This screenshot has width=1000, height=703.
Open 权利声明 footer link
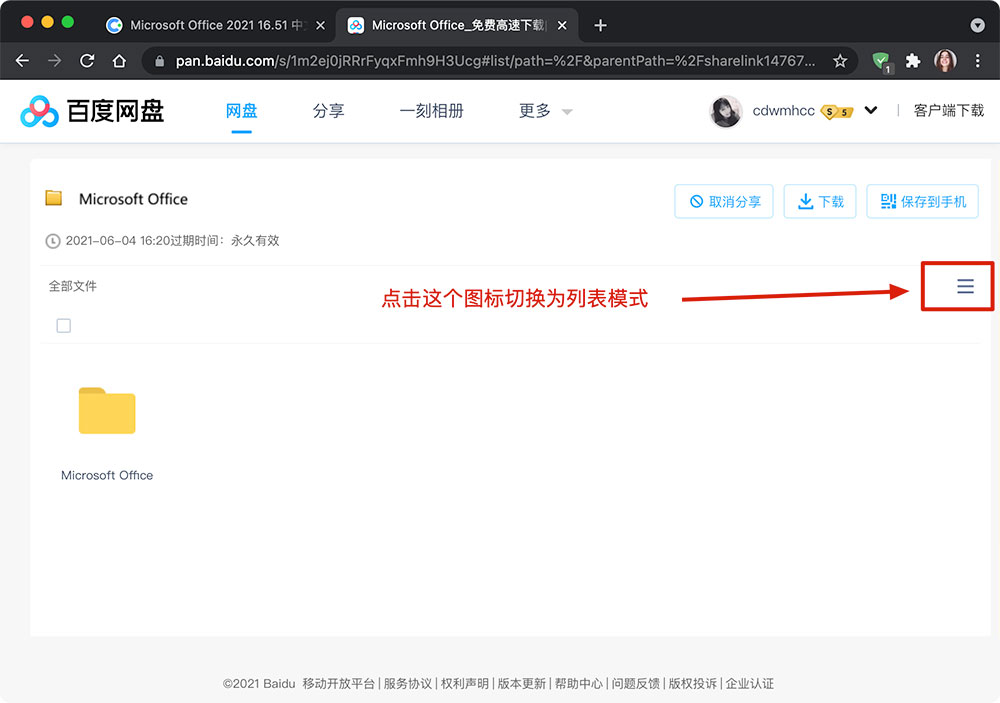(465, 684)
